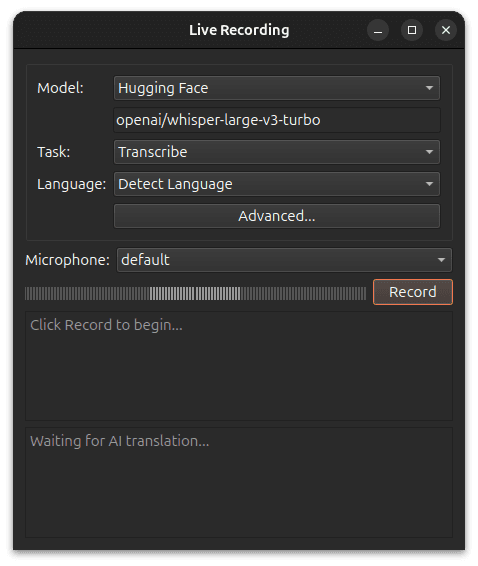Click the 'Task:' label

pyautogui.click(x=53, y=152)
